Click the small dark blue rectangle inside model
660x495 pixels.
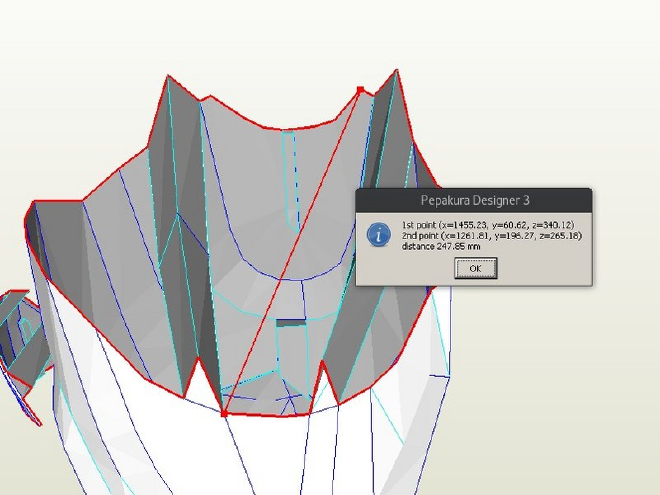click(x=290, y=323)
